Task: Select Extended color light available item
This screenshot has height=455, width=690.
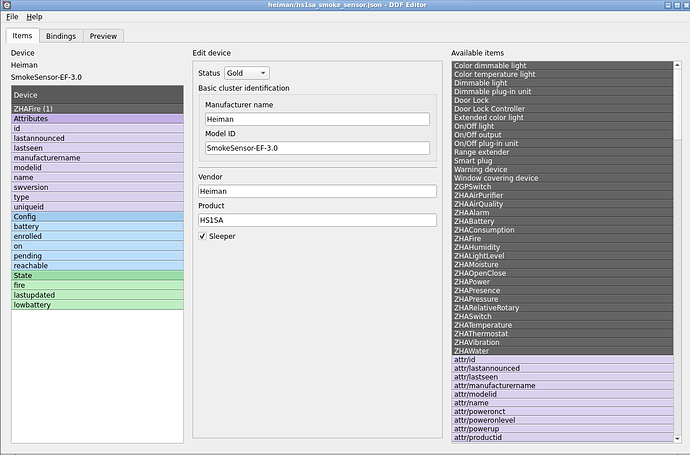Action: tap(562, 117)
